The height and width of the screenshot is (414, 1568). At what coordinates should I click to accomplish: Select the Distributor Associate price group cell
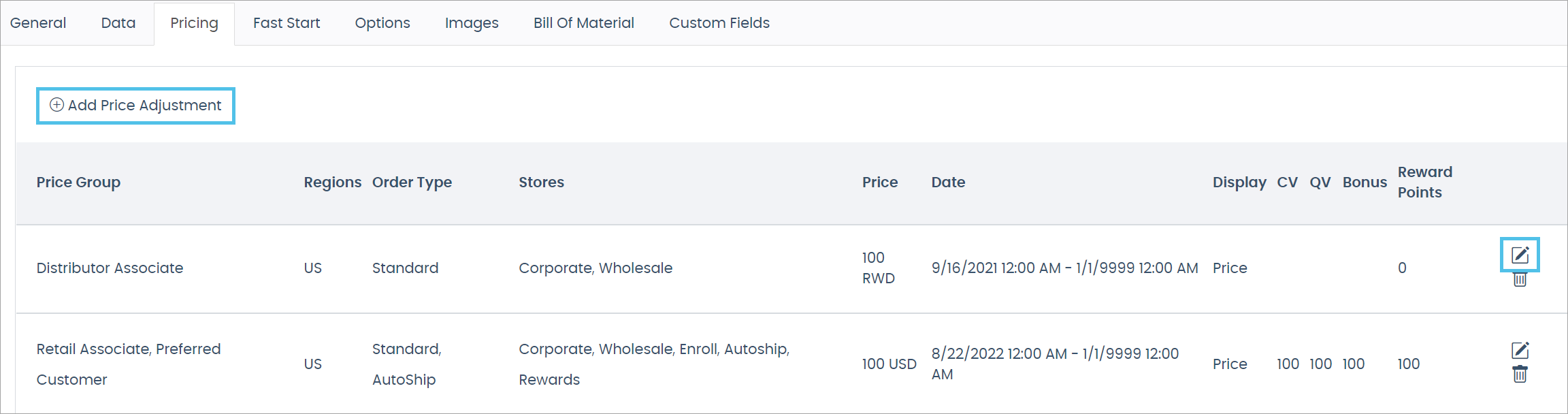[110, 268]
